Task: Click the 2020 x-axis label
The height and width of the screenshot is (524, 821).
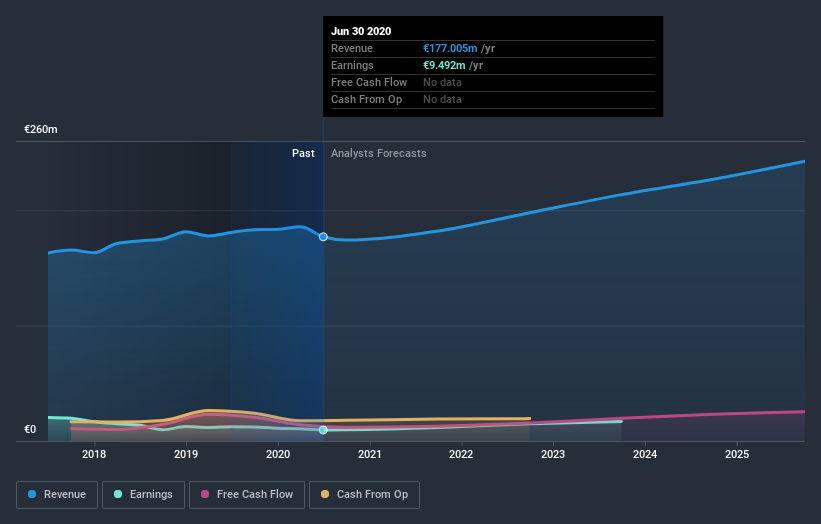Action: pyautogui.click(x=278, y=454)
